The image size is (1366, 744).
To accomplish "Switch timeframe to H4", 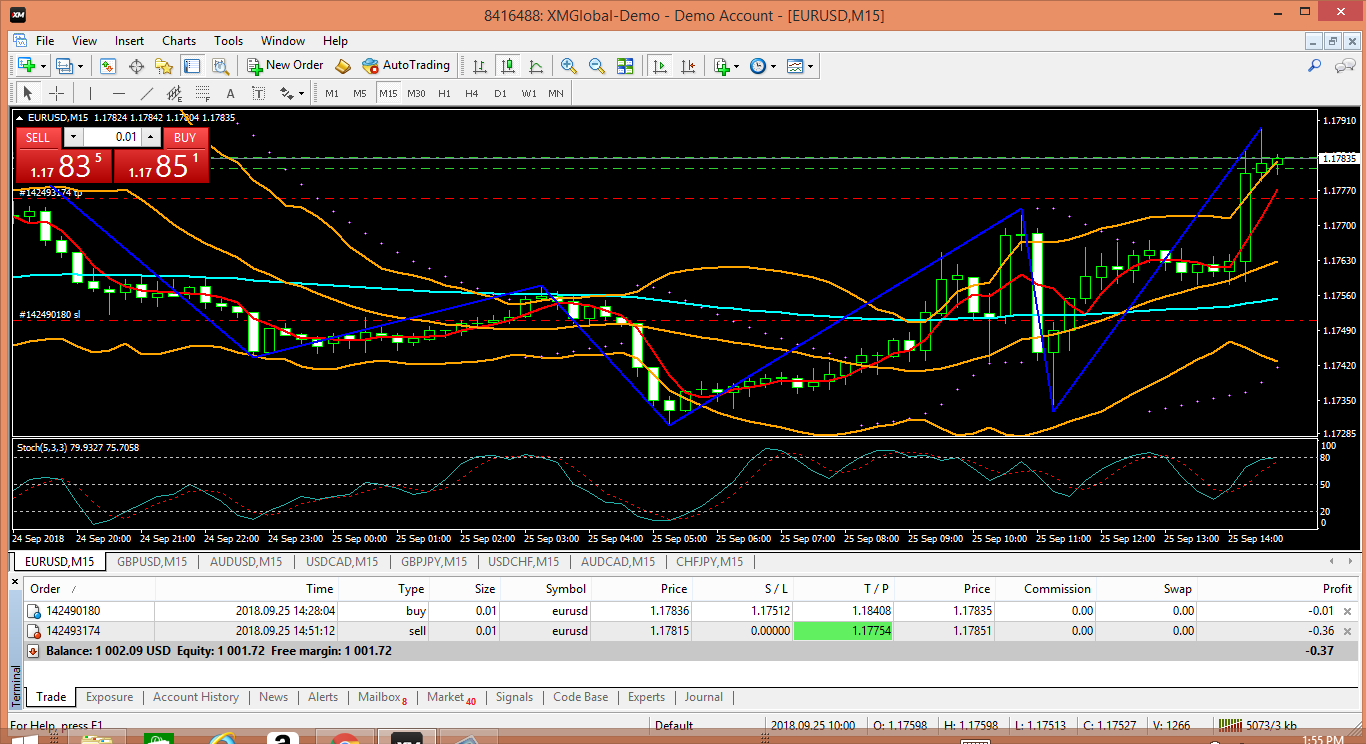I will 472,93.
